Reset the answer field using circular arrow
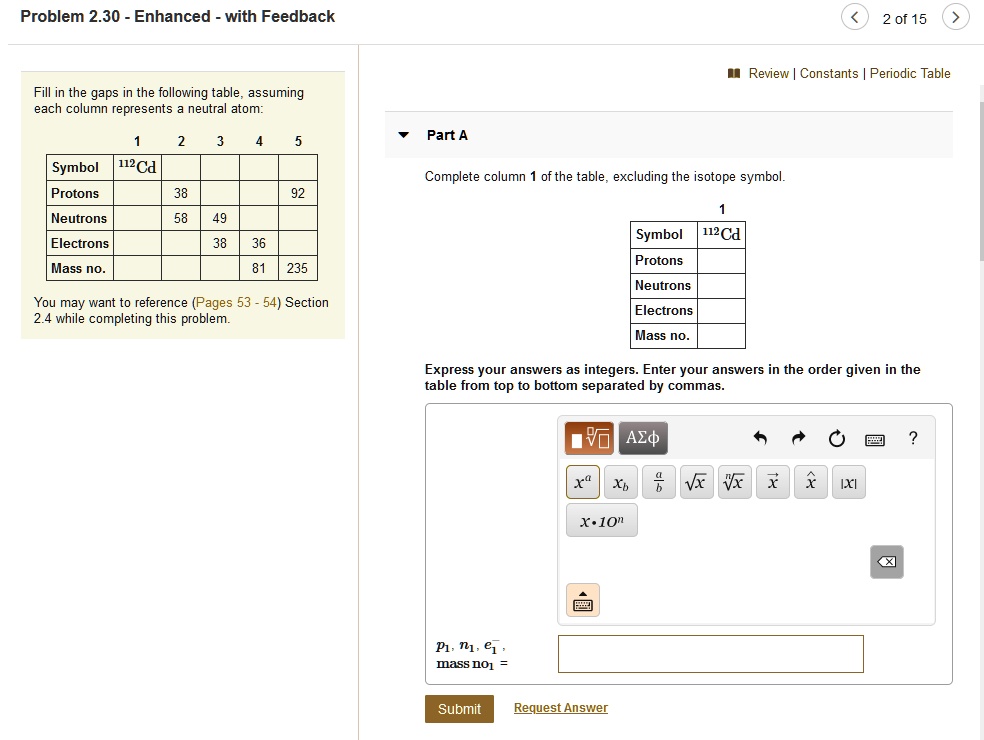Image resolution: width=984 pixels, height=740 pixels. (836, 437)
